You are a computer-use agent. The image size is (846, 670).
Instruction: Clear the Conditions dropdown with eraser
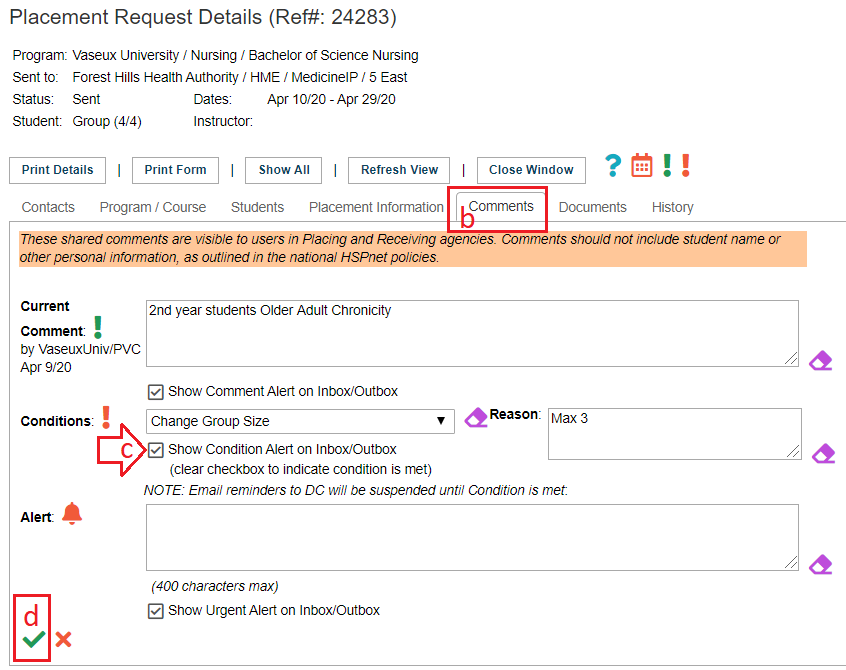click(x=476, y=418)
